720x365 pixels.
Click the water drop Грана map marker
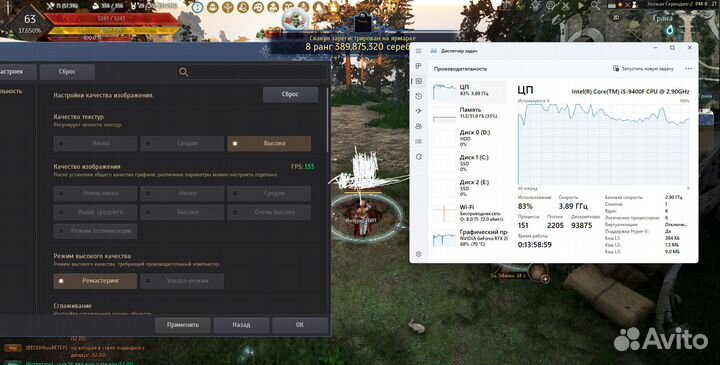coord(670,30)
